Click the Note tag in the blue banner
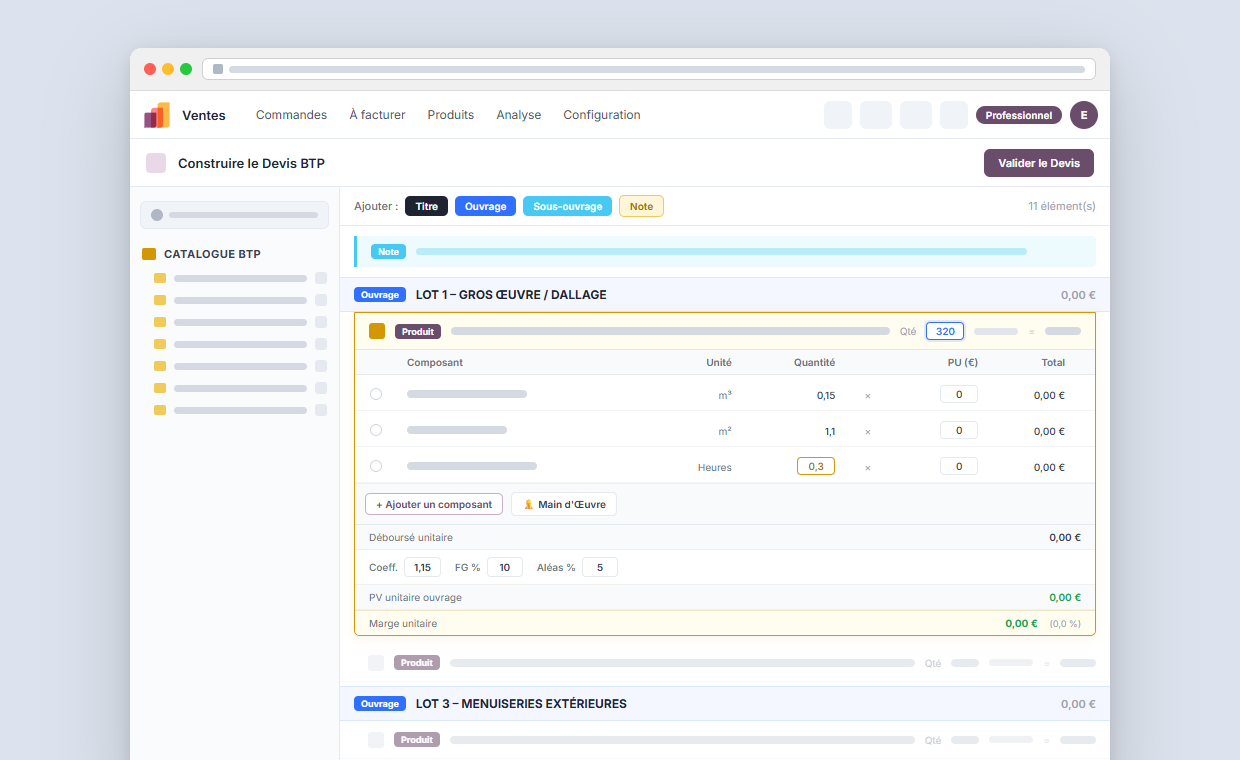Image resolution: width=1240 pixels, height=760 pixels. (389, 252)
